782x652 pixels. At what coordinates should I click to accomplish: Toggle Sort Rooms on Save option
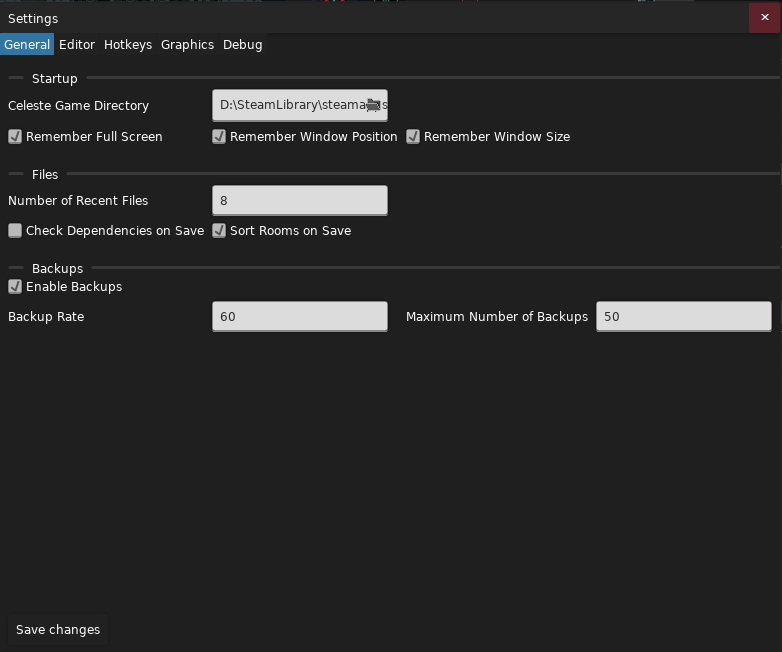(x=219, y=231)
